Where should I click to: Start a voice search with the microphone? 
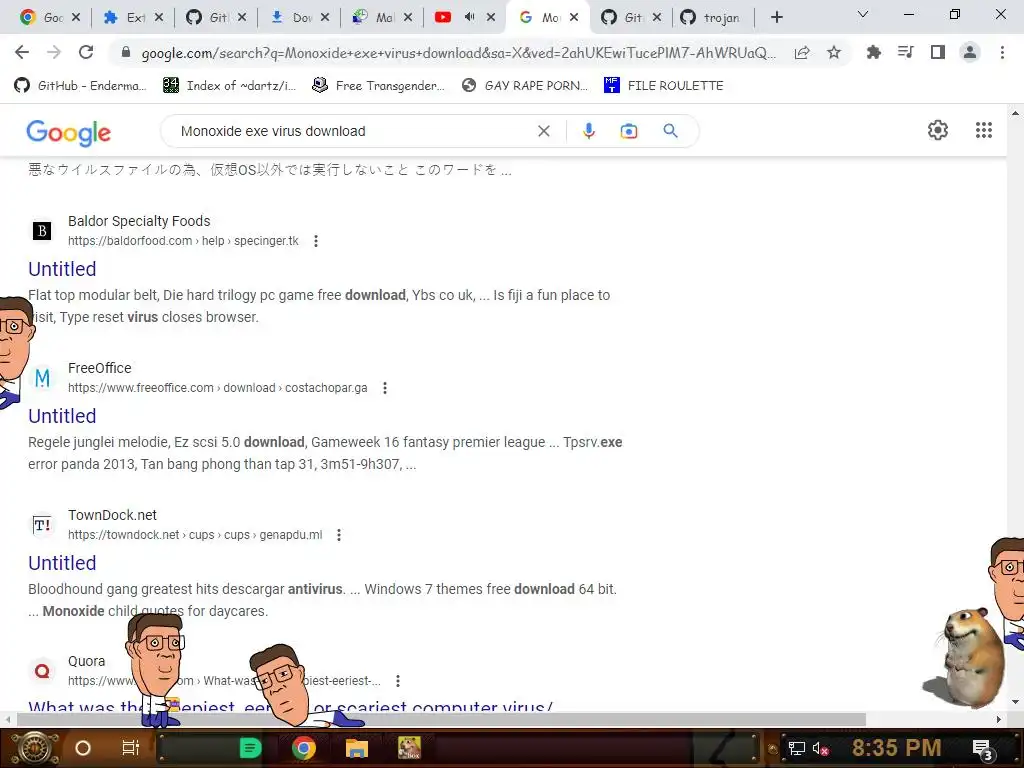coord(588,131)
